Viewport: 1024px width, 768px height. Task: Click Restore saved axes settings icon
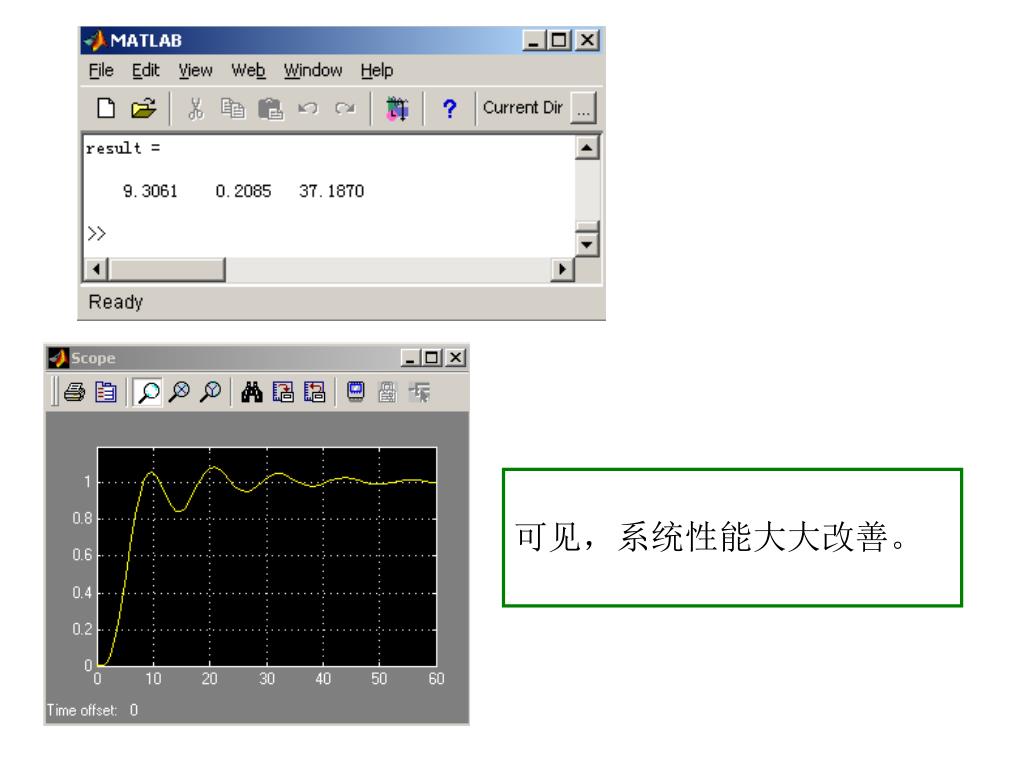(314, 392)
